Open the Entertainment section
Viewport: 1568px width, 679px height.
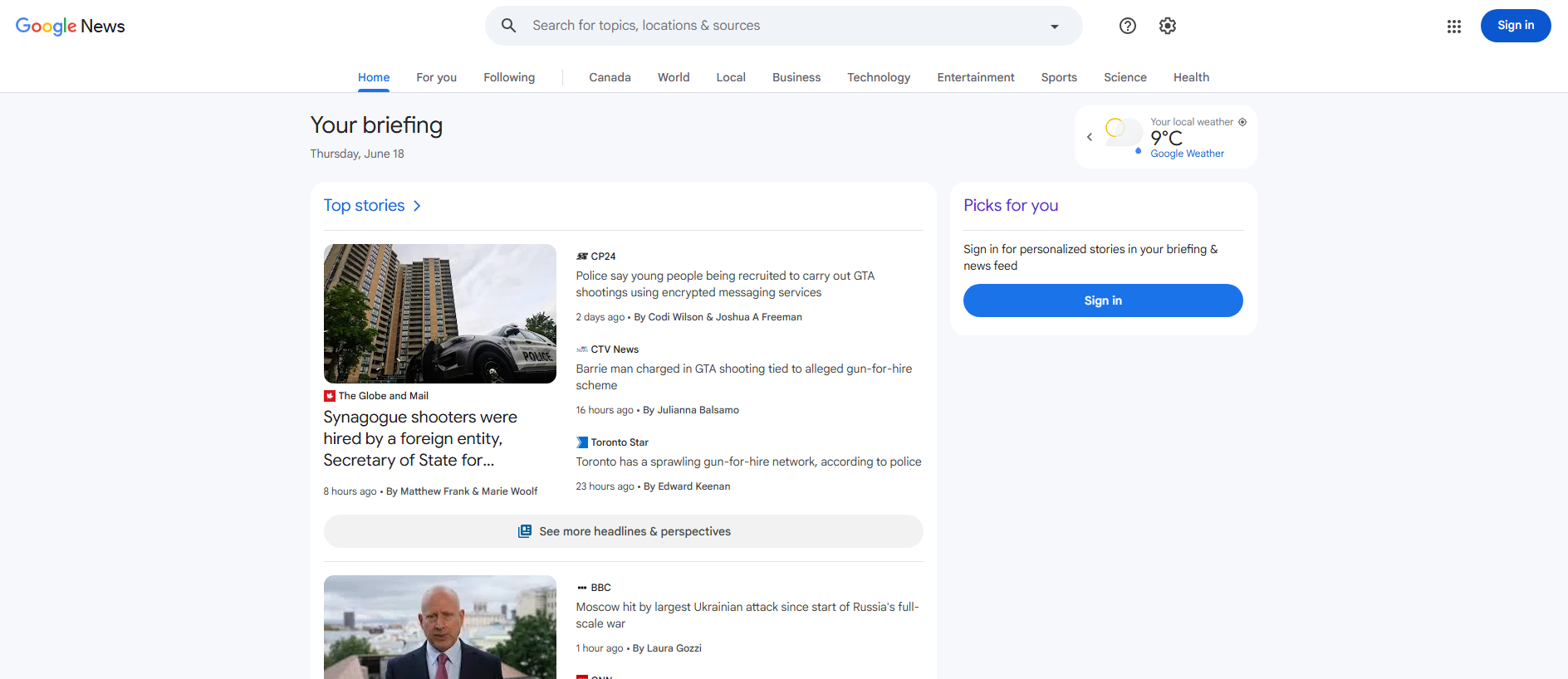coord(976,77)
